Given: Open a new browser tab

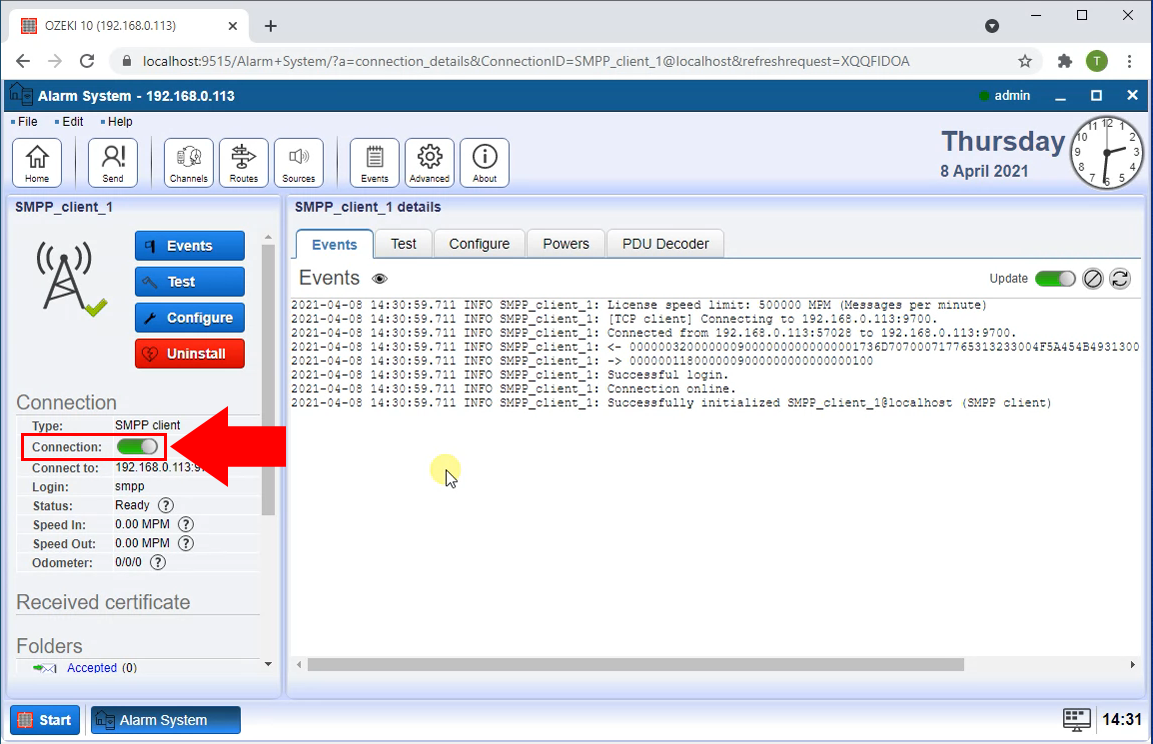Looking at the screenshot, I should [x=271, y=26].
